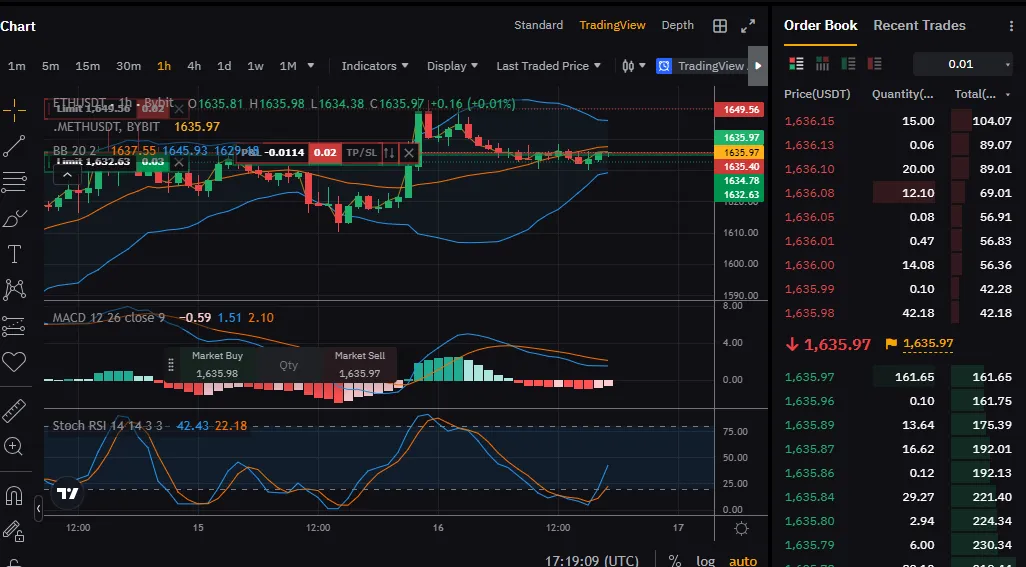Click the 1649.56 sell limit price tag
Viewport: 1026px width, 567px height.
741,109
